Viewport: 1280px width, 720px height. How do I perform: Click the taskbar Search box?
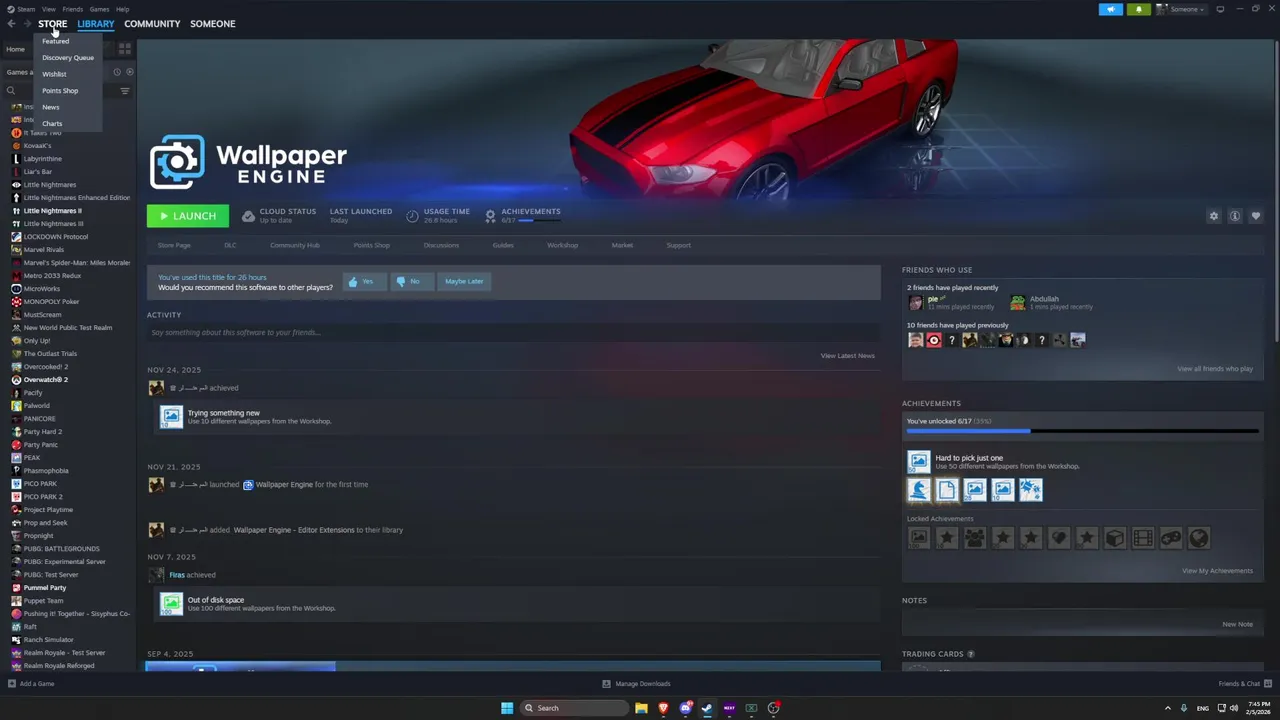click(575, 708)
